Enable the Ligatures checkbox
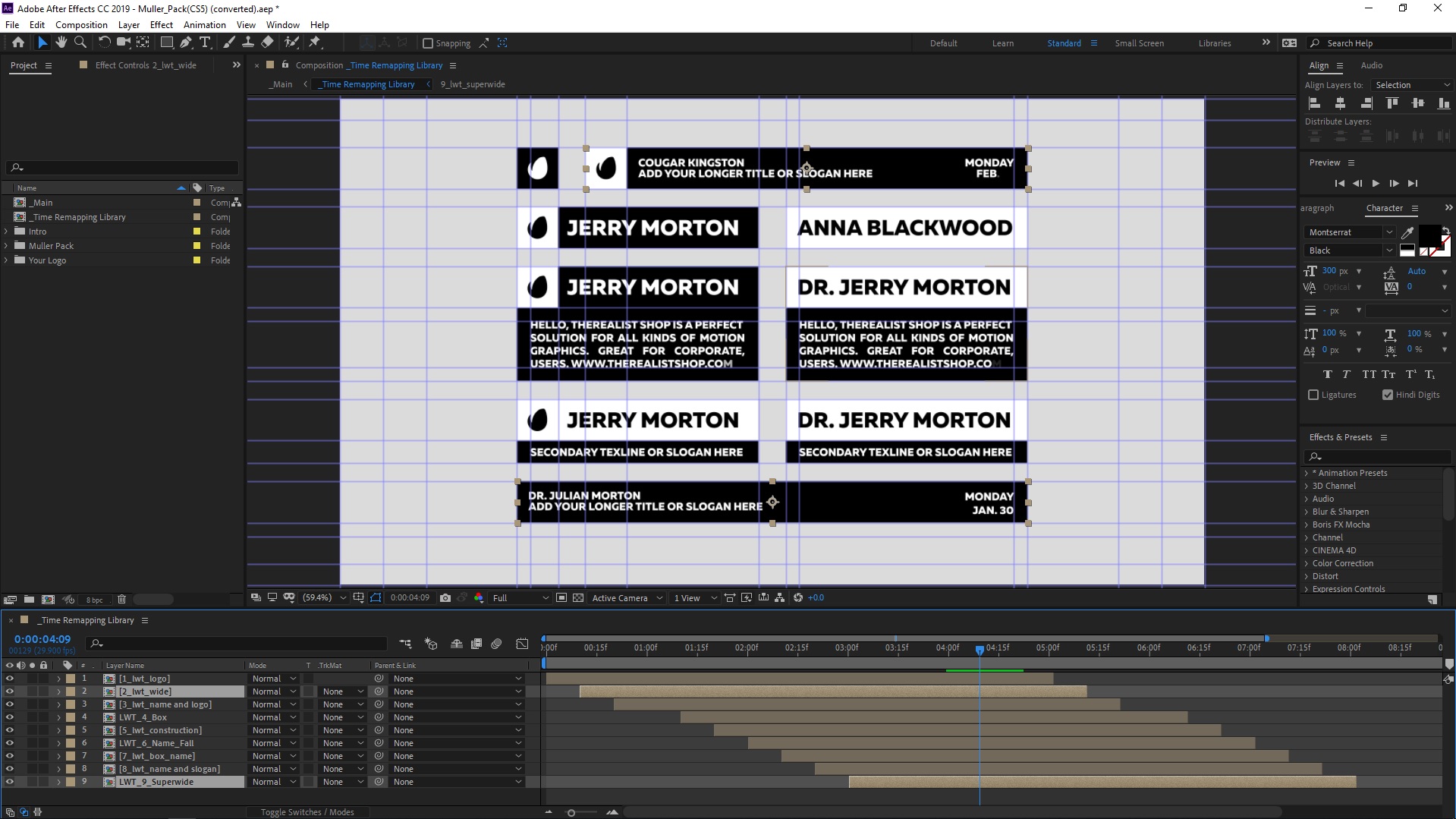 click(1313, 395)
